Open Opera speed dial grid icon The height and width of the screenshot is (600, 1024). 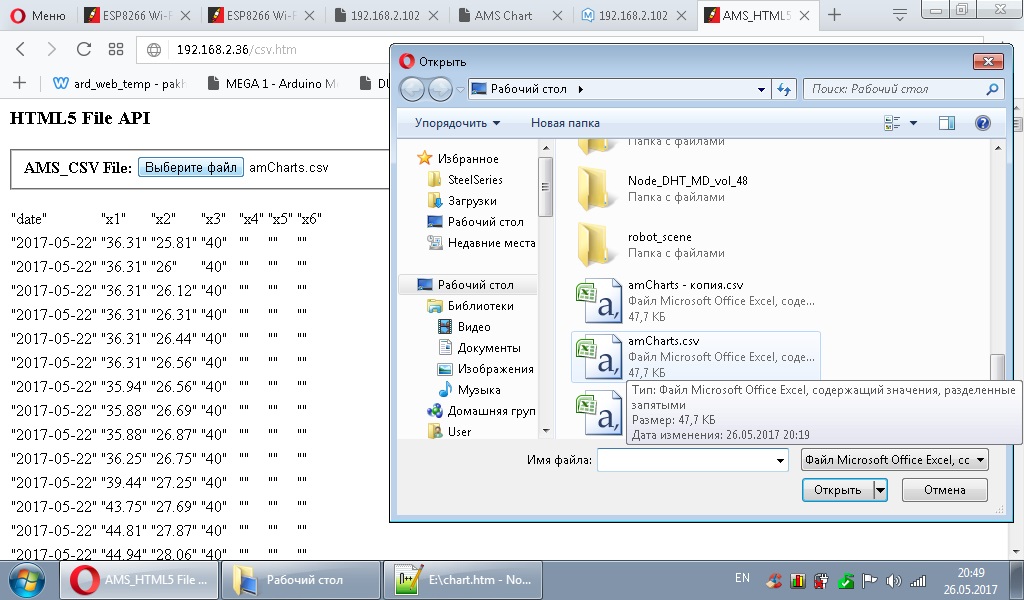116,49
